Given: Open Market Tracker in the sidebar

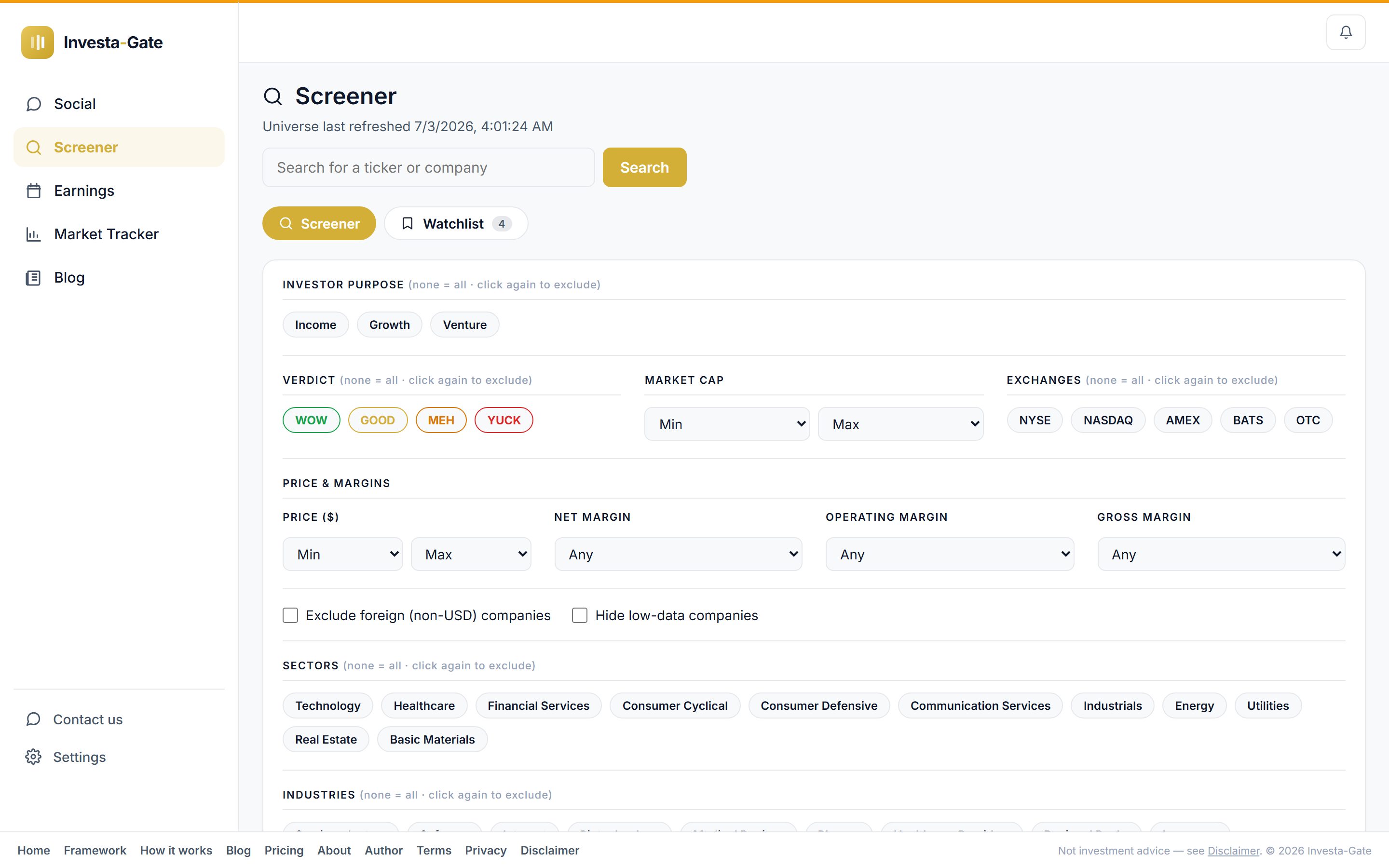Looking at the screenshot, I should (x=119, y=234).
